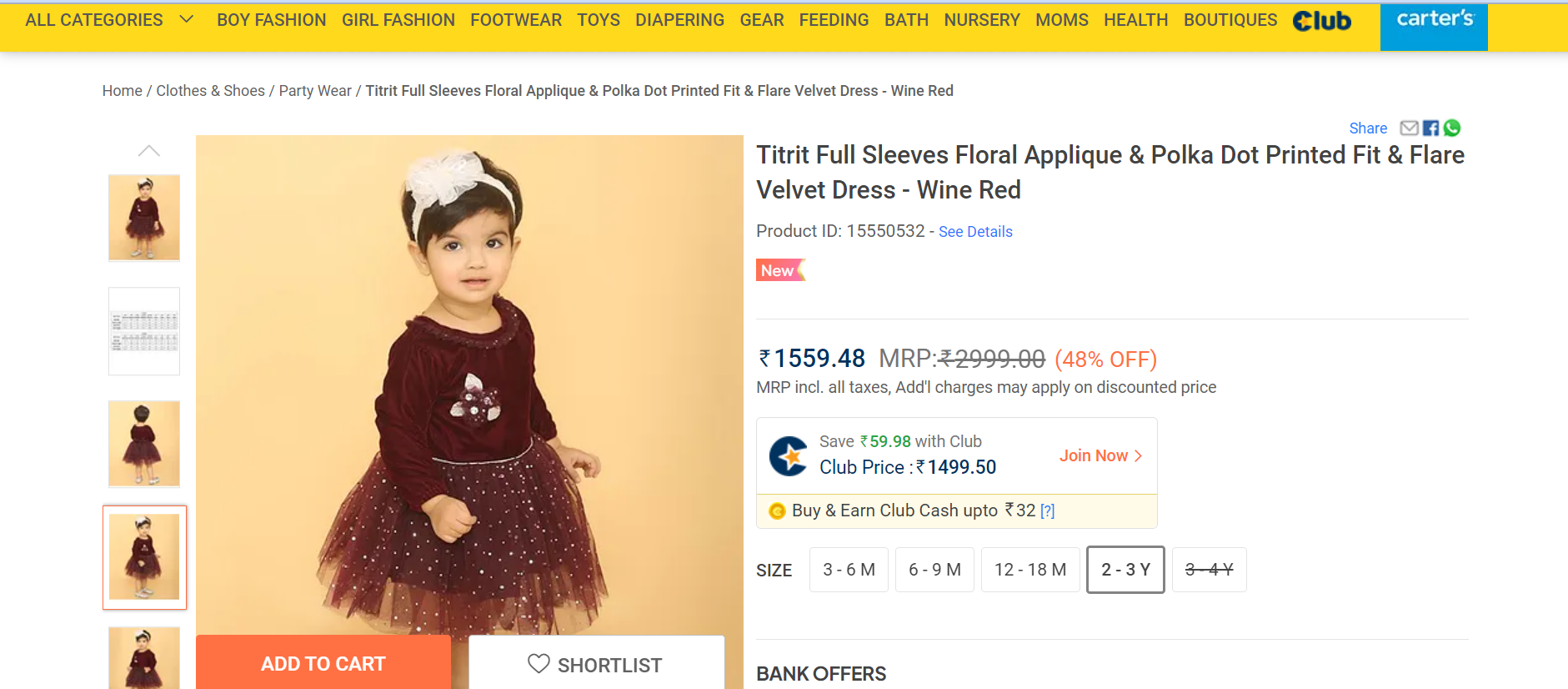Viewport: 1568px width, 689px height.
Task: Share product via WhatsApp icon
Action: coord(1452,128)
